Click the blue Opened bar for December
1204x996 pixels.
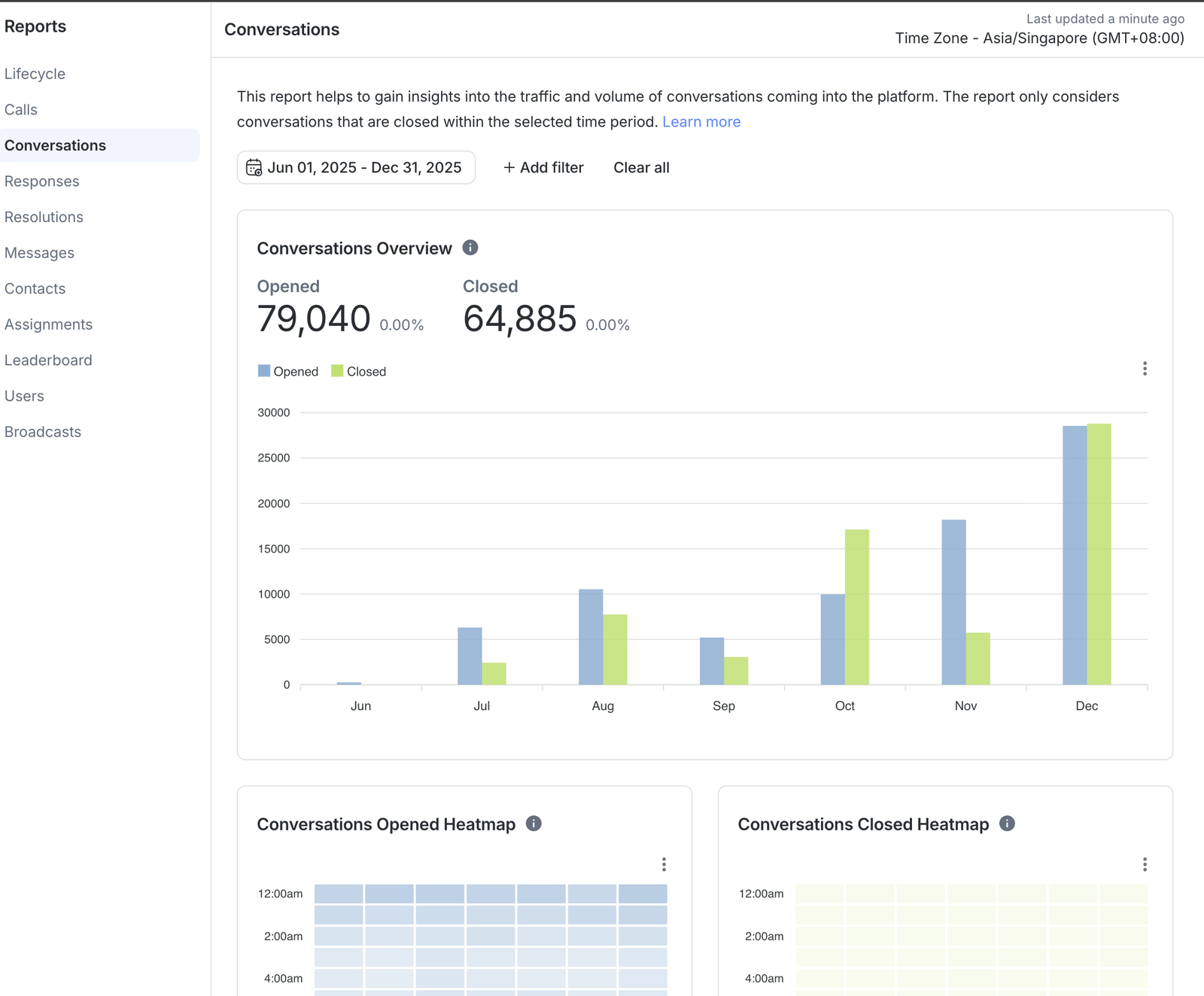pyautogui.click(x=1075, y=556)
